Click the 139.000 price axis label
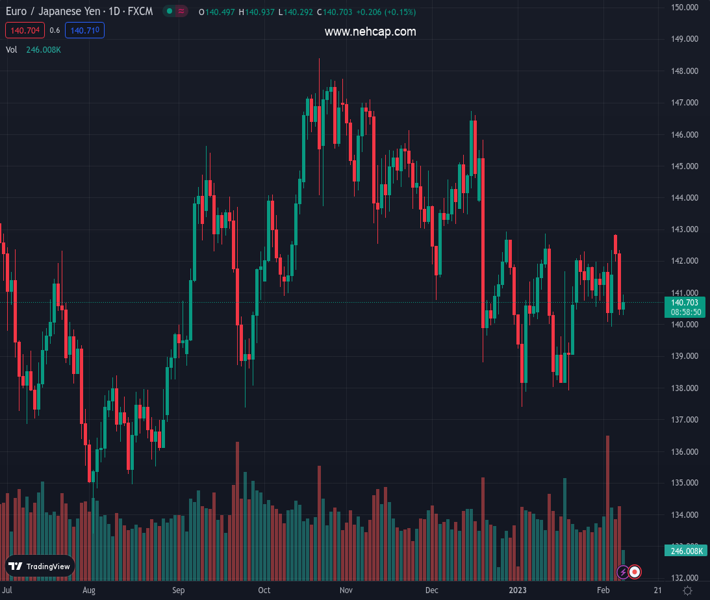The width and height of the screenshot is (710, 600). (685, 356)
